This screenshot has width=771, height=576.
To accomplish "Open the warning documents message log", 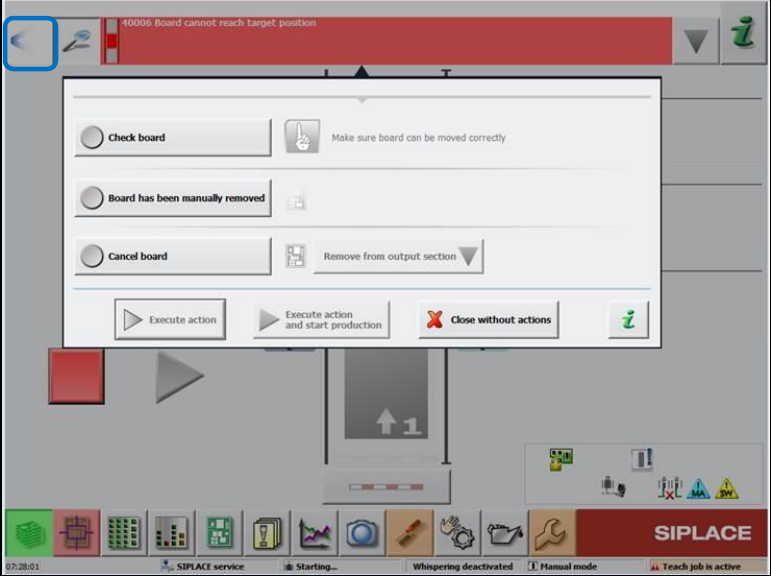I will point(267,533).
